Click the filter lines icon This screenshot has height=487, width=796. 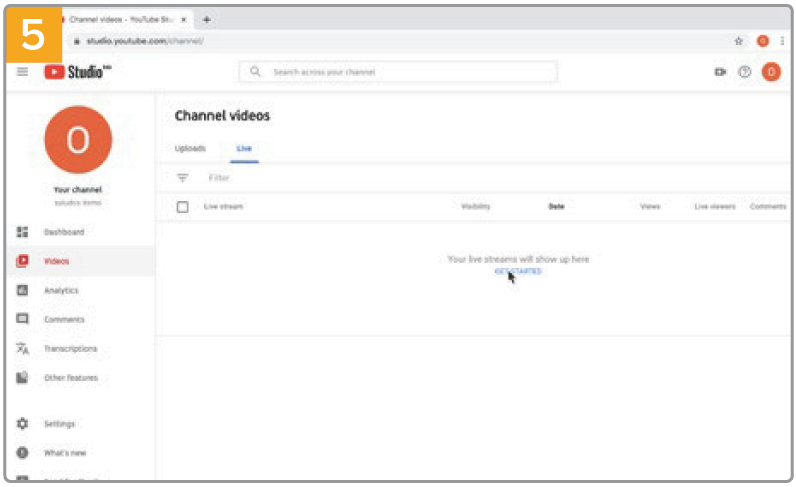182,177
